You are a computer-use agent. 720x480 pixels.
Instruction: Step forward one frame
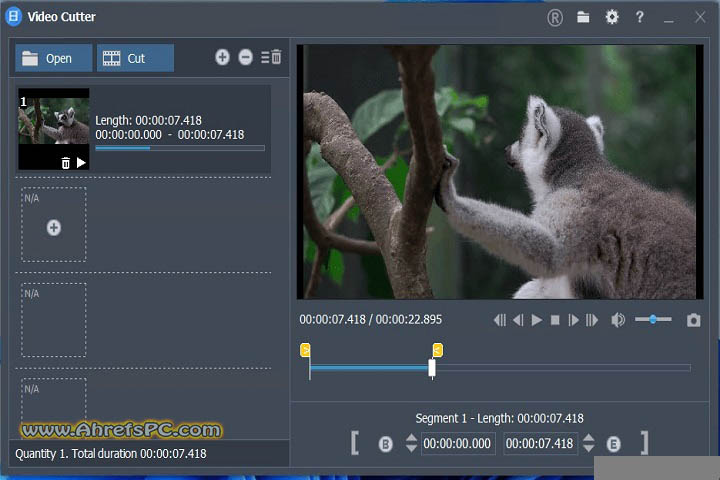pos(574,320)
